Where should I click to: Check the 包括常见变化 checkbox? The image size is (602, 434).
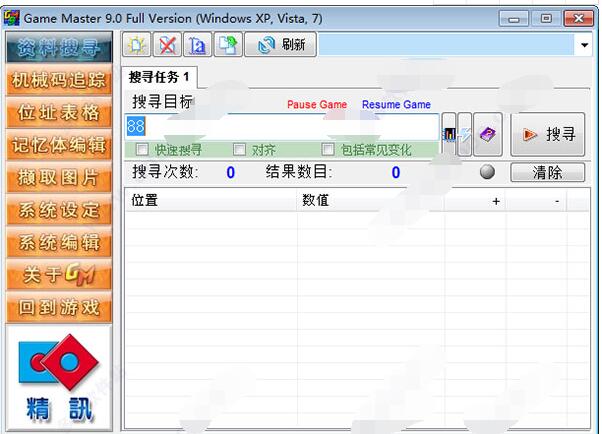tap(328, 149)
